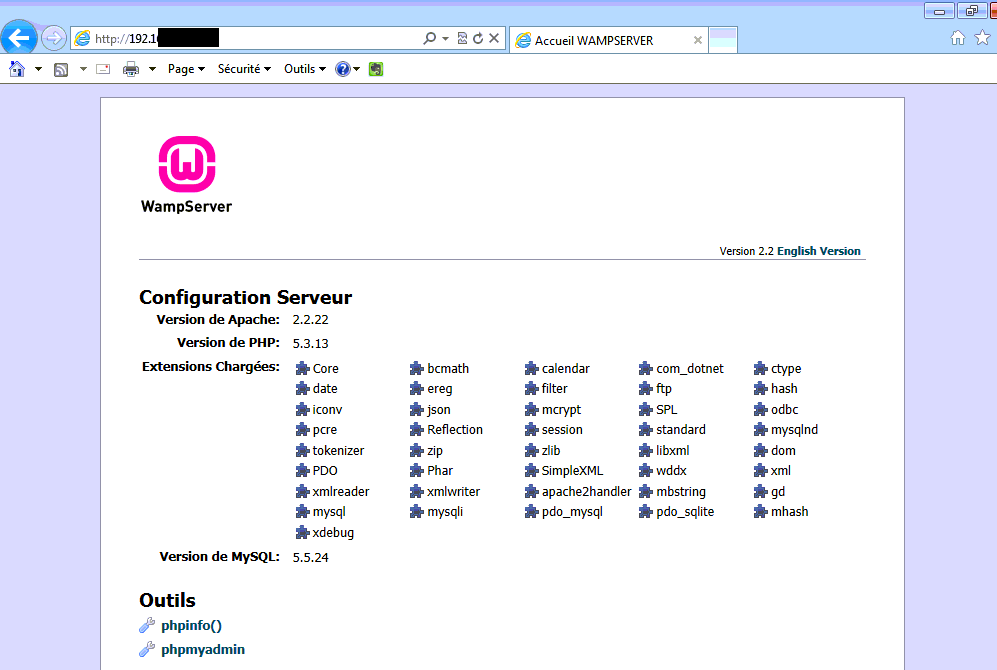This screenshot has width=997, height=670.
Task: Minimize the browser window
Action: [939, 11]
